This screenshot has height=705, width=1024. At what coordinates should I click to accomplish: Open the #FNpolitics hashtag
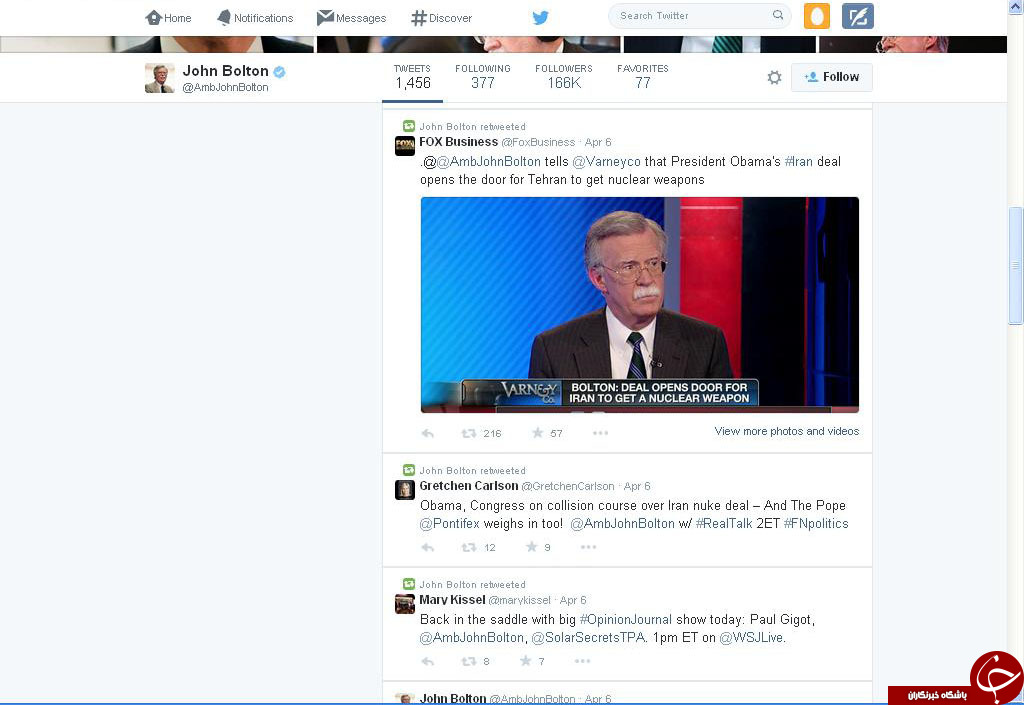coord(816,524)
